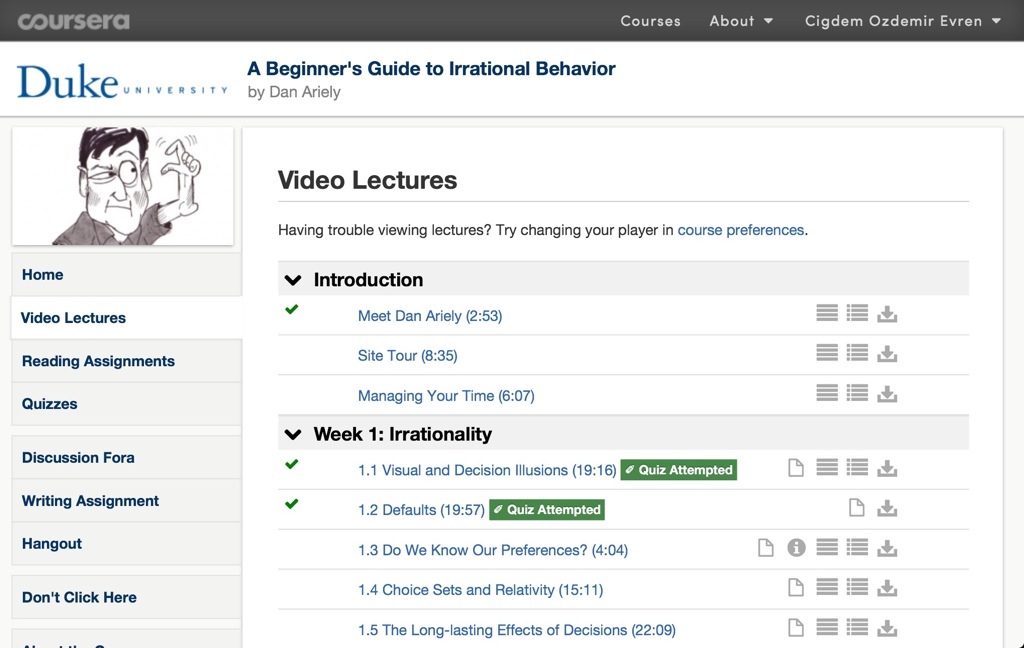Screen dimensions: 1024x648
Task: Click the info icon for lecture 1.3
Action: (796, 548)
